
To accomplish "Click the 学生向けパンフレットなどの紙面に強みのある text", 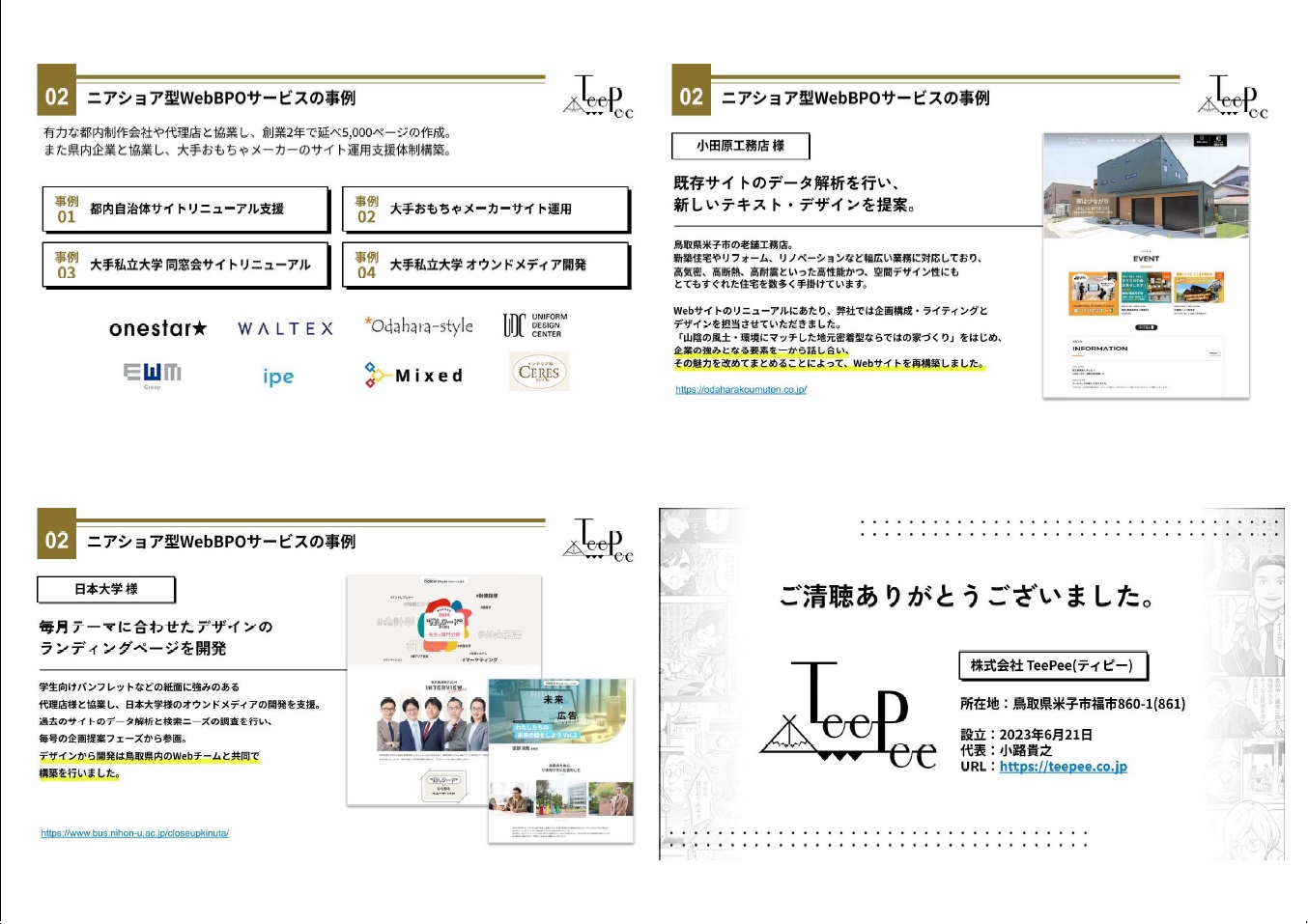I will pyautogui.click(x=139, y=686).
